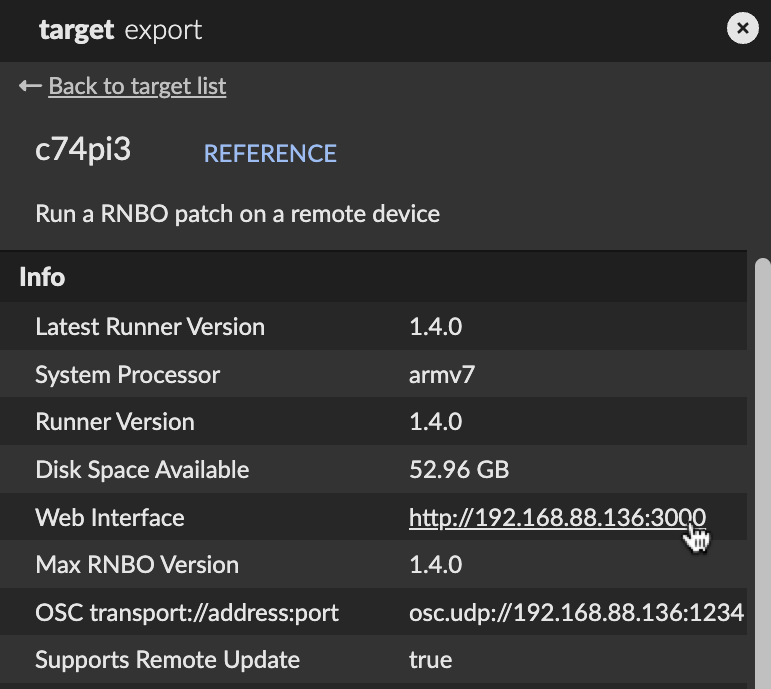The height and width of the screenshot is (689, 771).
Task: Click the Info section header
Action: 373,276
